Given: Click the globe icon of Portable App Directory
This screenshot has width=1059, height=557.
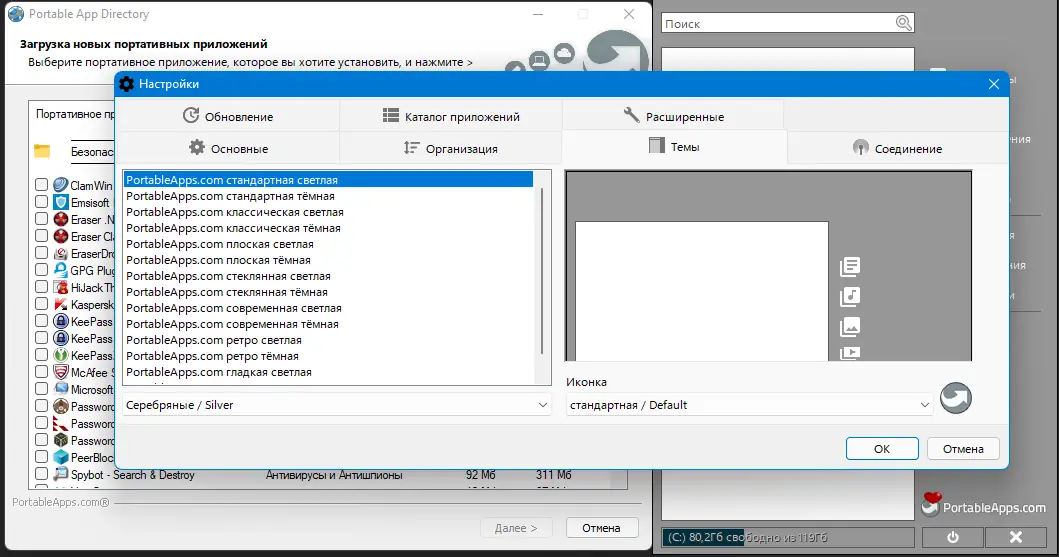Looking at the screenshot, I should (16, 14).
